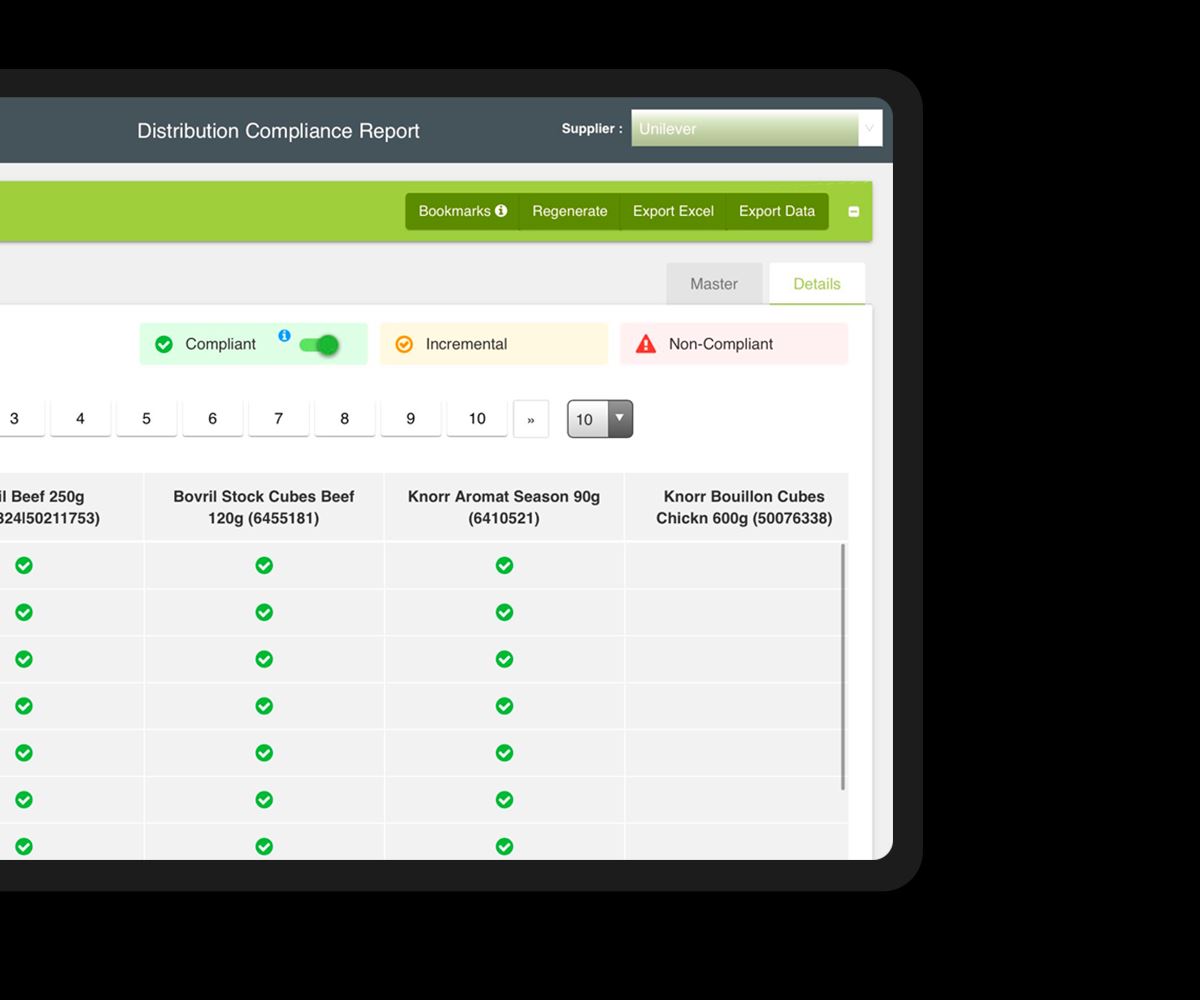Viewport: 1200px width, 1000px height.
Task: Click the table's vertical scrollbar
Action: point(843,666)
